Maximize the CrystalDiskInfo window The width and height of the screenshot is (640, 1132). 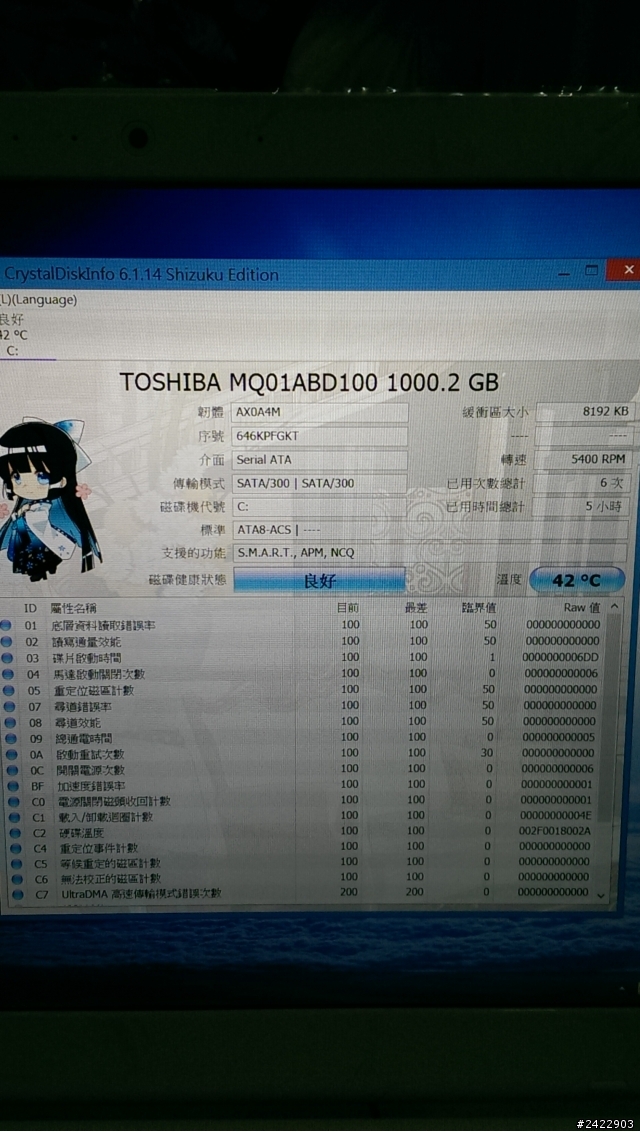tap(592, 271)
